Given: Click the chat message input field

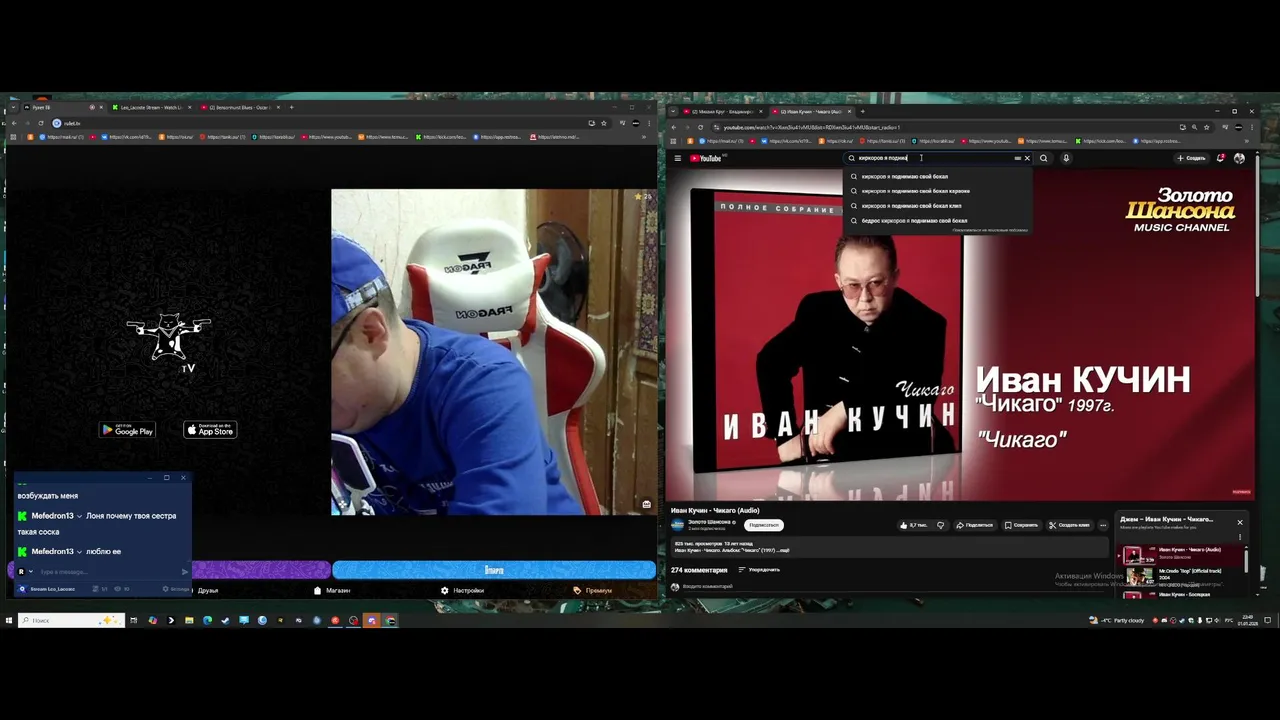Looking at the screenshot, I should point(108,572).
